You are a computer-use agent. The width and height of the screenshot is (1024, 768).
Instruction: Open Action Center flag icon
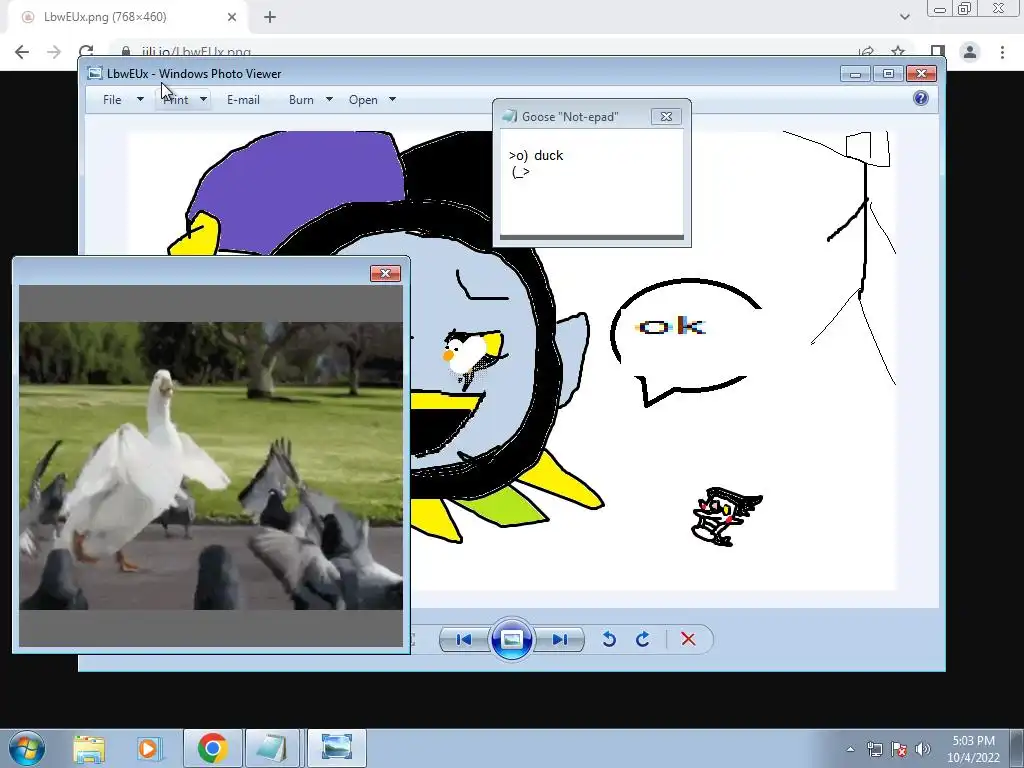point(899,749)
